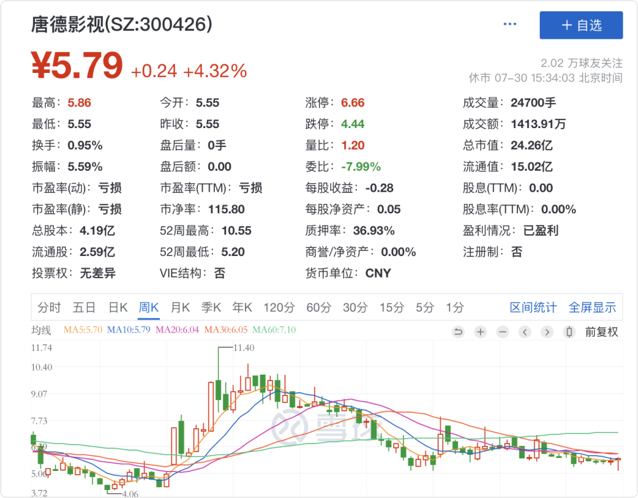Click the MA10:5.79 moving average label
The height and width of the screenshot is (498, 638).
tap(128, 330)
